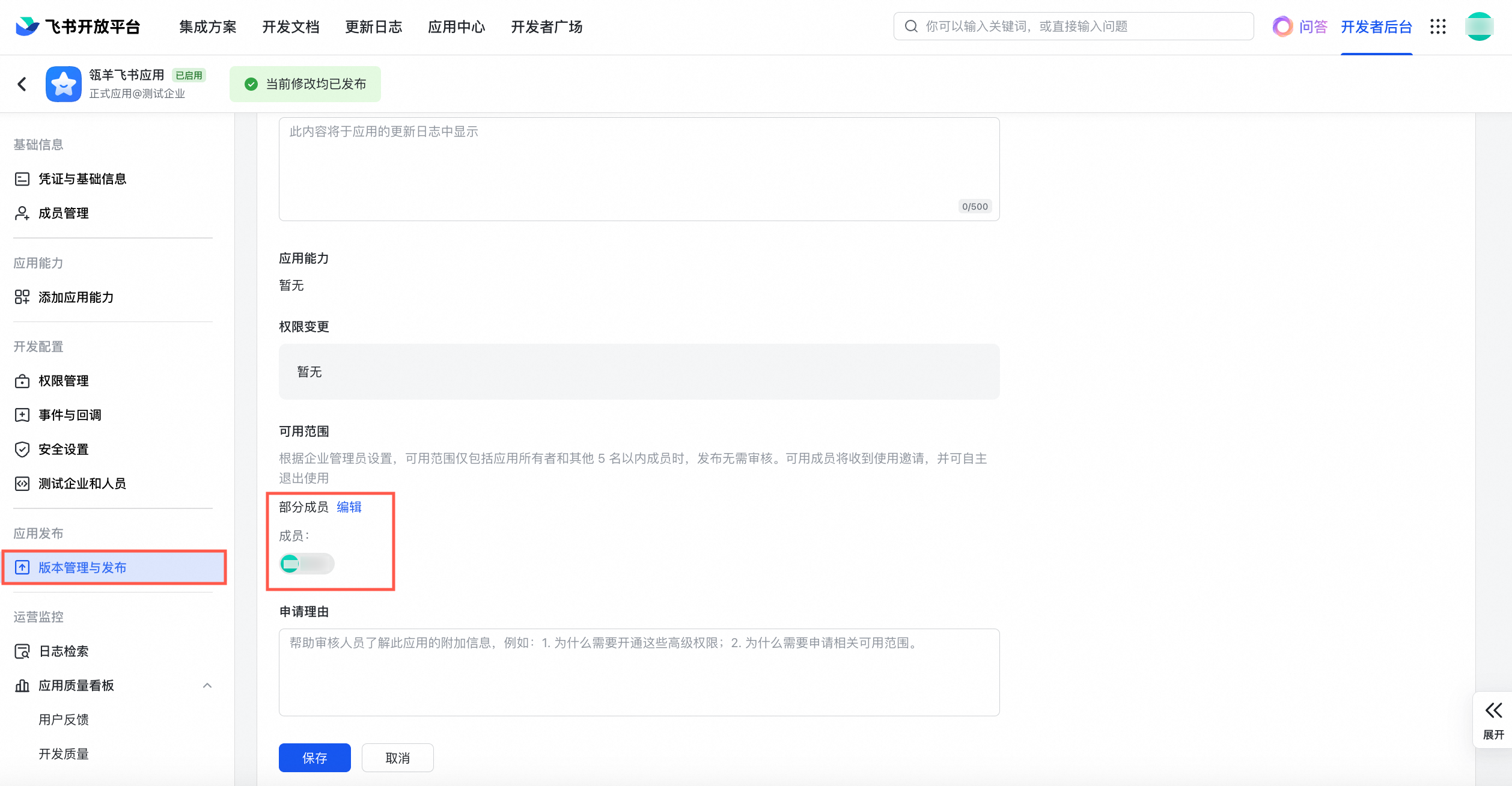Go to 添加应用能力
The image size is (1512, 786).
(x=76, y=297)
